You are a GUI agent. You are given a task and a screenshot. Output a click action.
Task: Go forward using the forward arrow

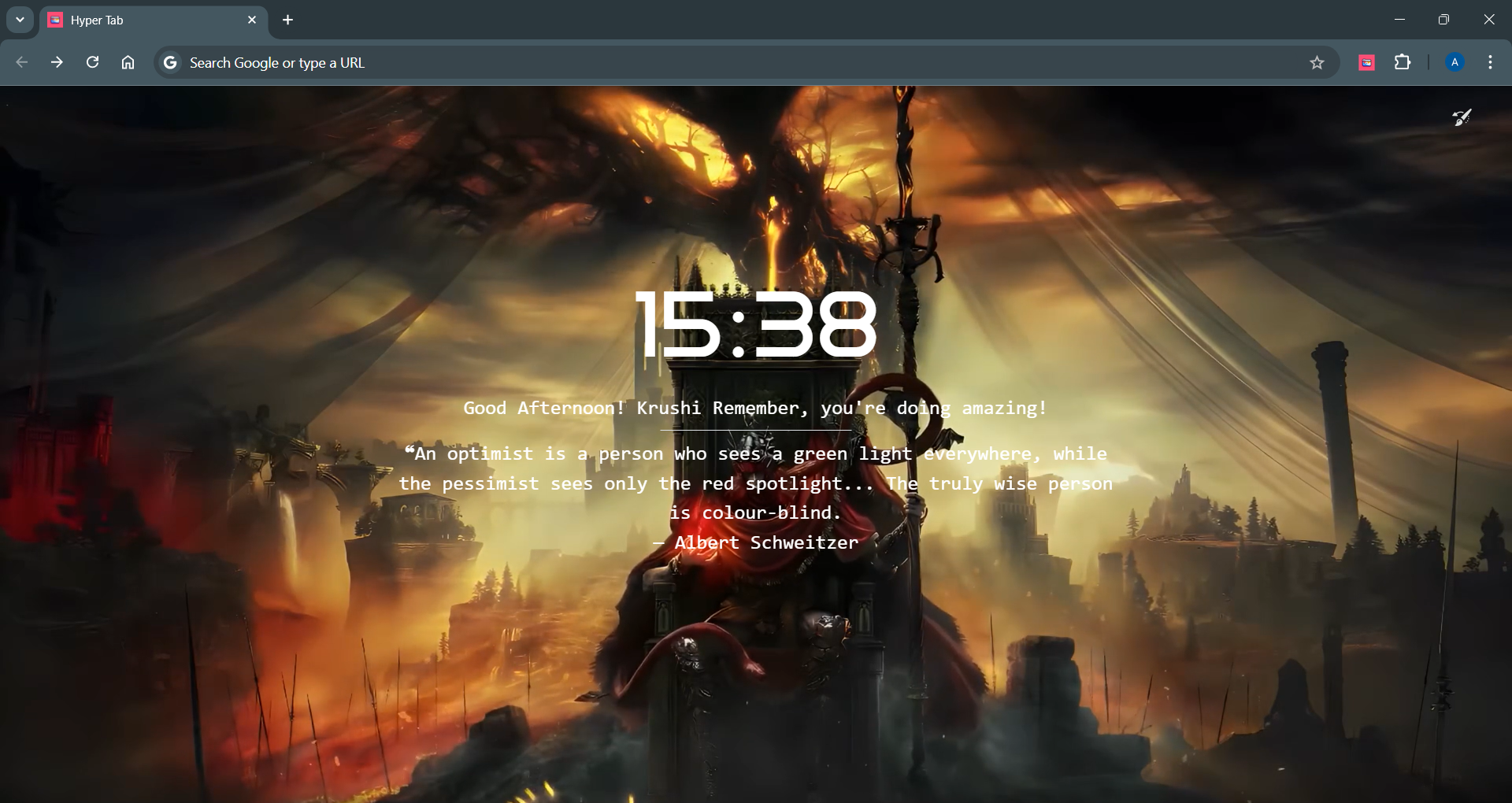point(57,62)
